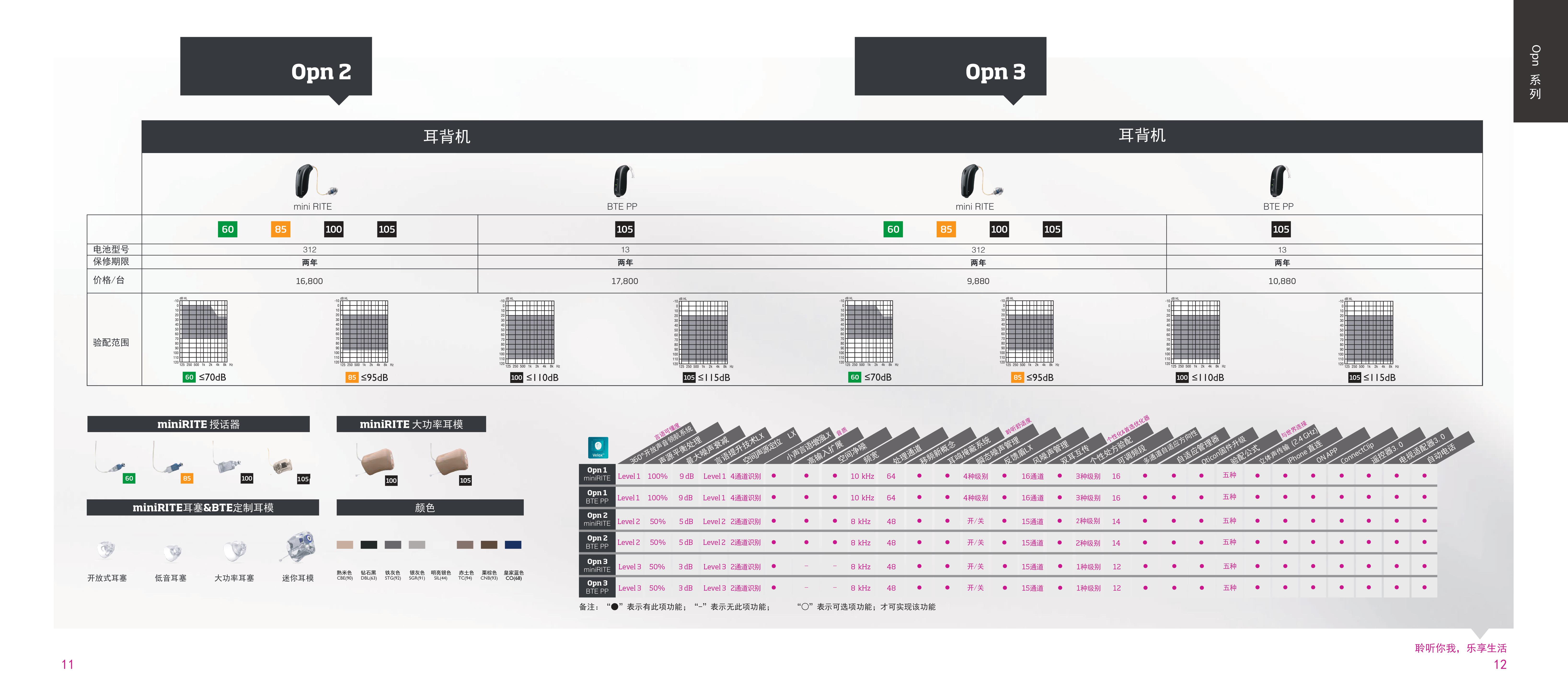
Task: Click the Velox chip icon
Action: click(598, 448)
